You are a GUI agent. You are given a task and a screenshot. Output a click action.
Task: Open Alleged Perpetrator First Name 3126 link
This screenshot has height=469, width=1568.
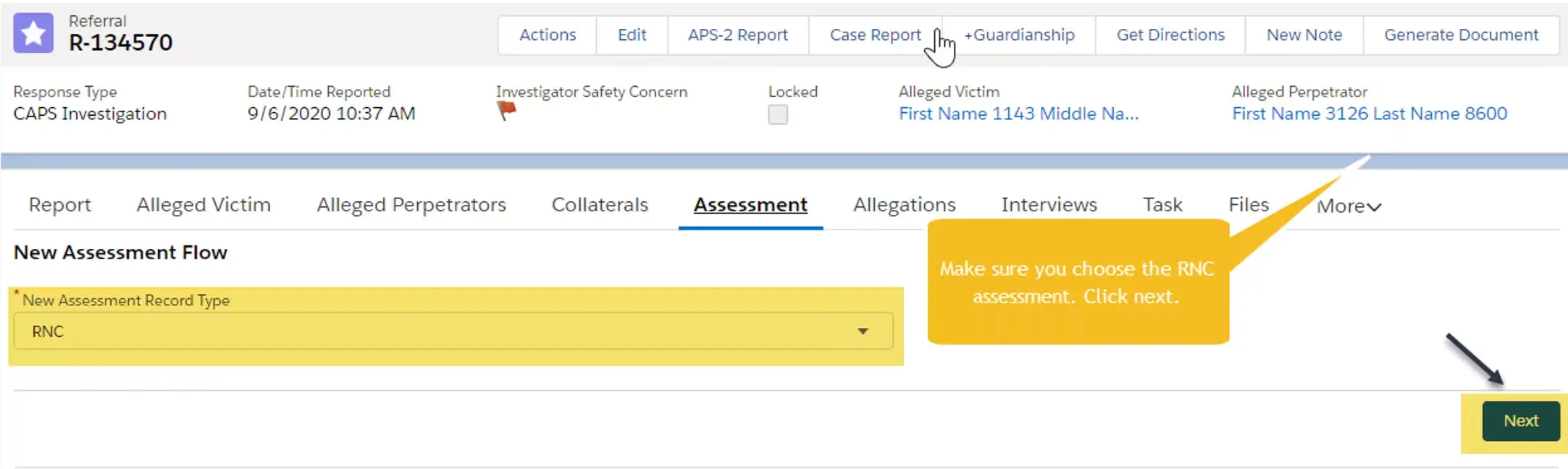1369,114
